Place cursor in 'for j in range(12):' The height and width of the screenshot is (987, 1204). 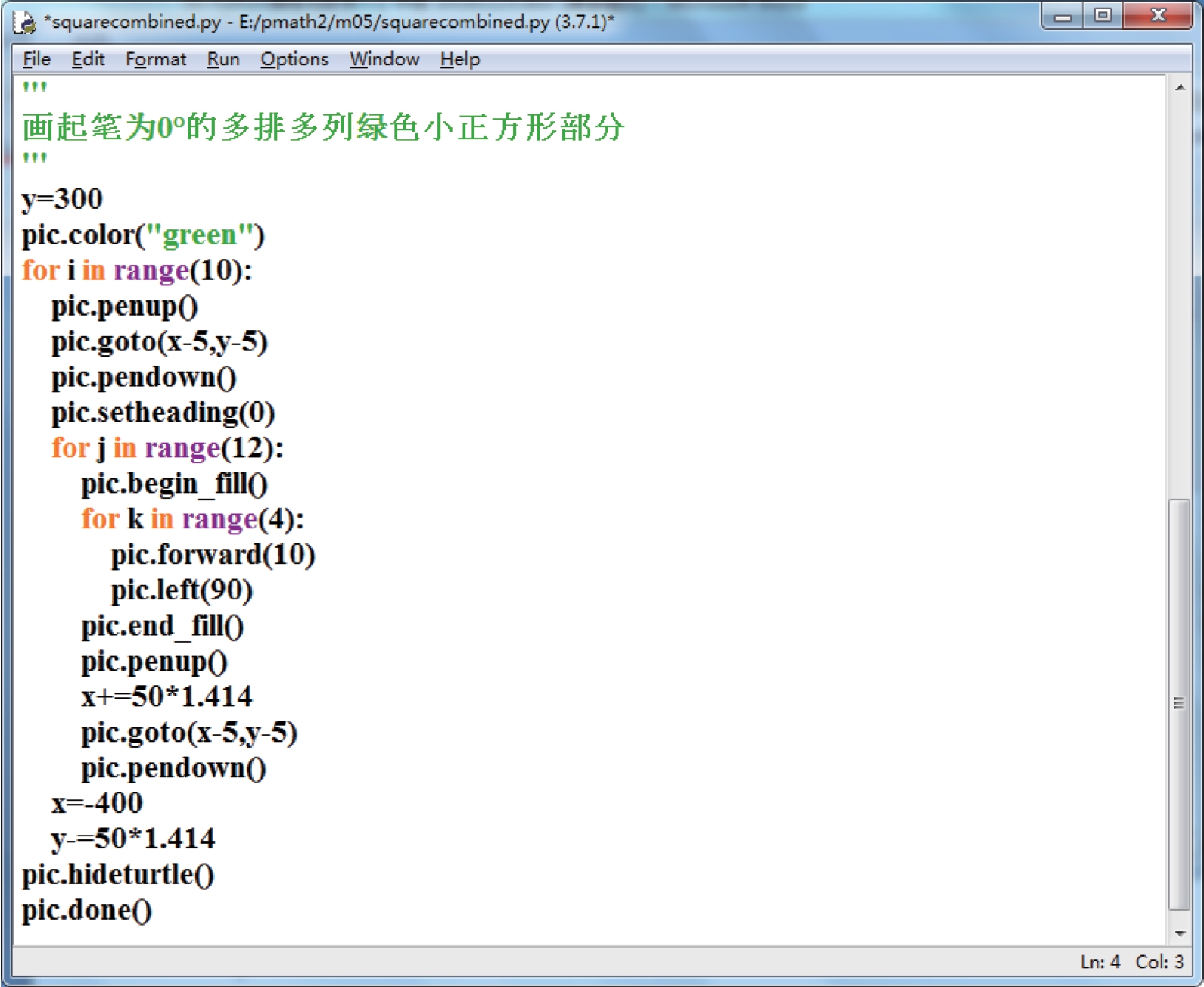coord(167,448)
